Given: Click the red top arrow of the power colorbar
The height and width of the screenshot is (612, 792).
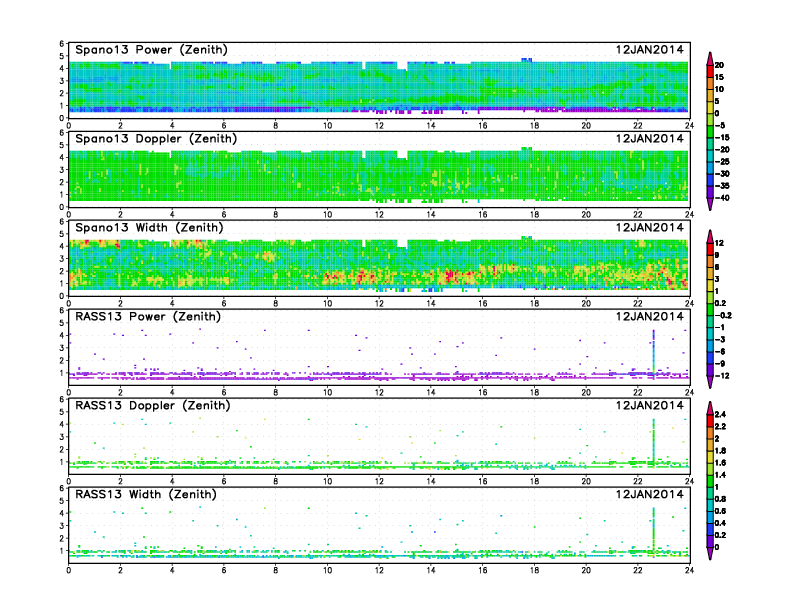Looking at the screenshot, I should pyautogui.click(x=710, y=58).
